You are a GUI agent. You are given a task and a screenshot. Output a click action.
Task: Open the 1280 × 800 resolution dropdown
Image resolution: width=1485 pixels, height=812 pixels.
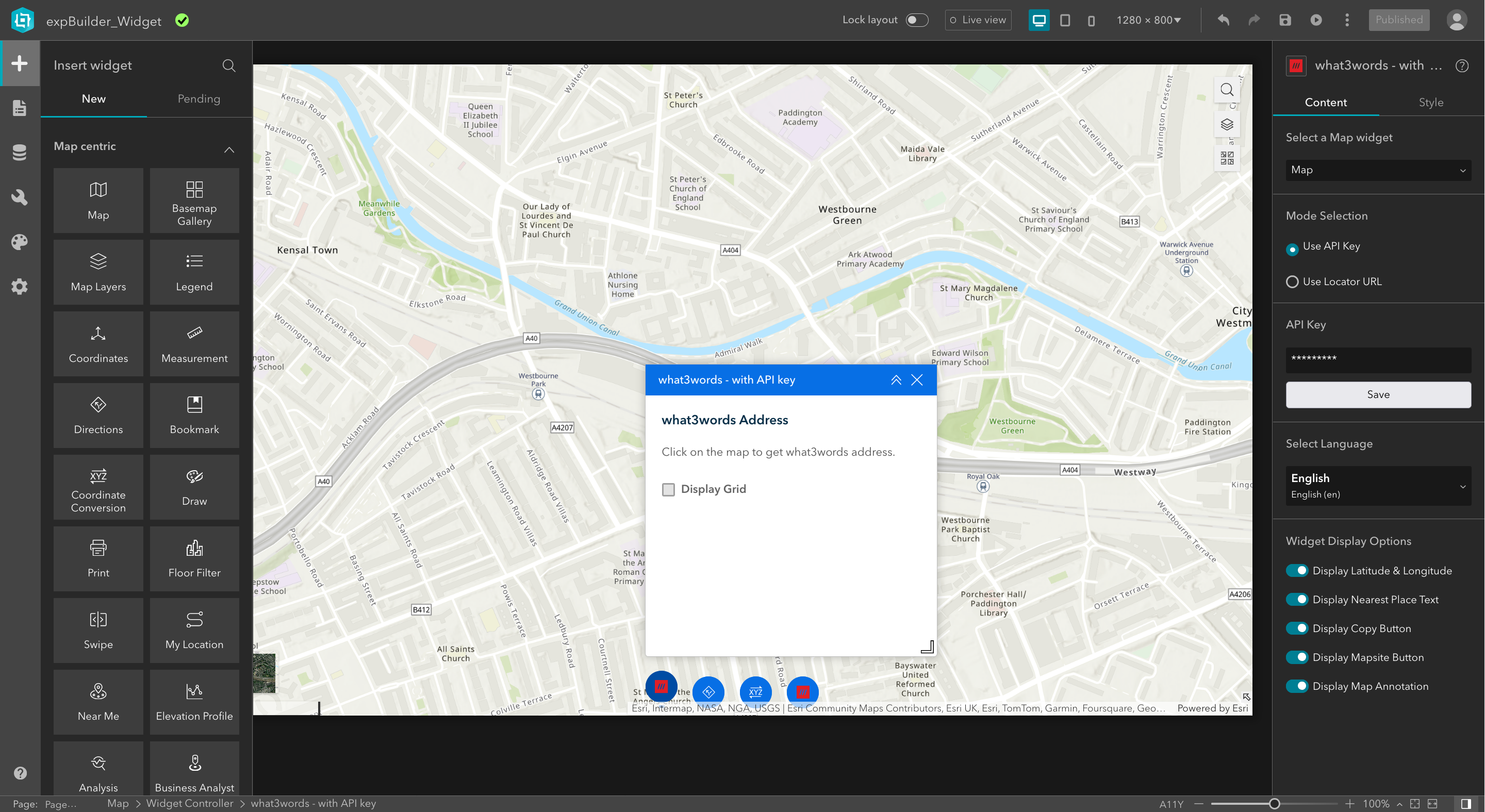pyautogui.click(x=1148, y=20)
